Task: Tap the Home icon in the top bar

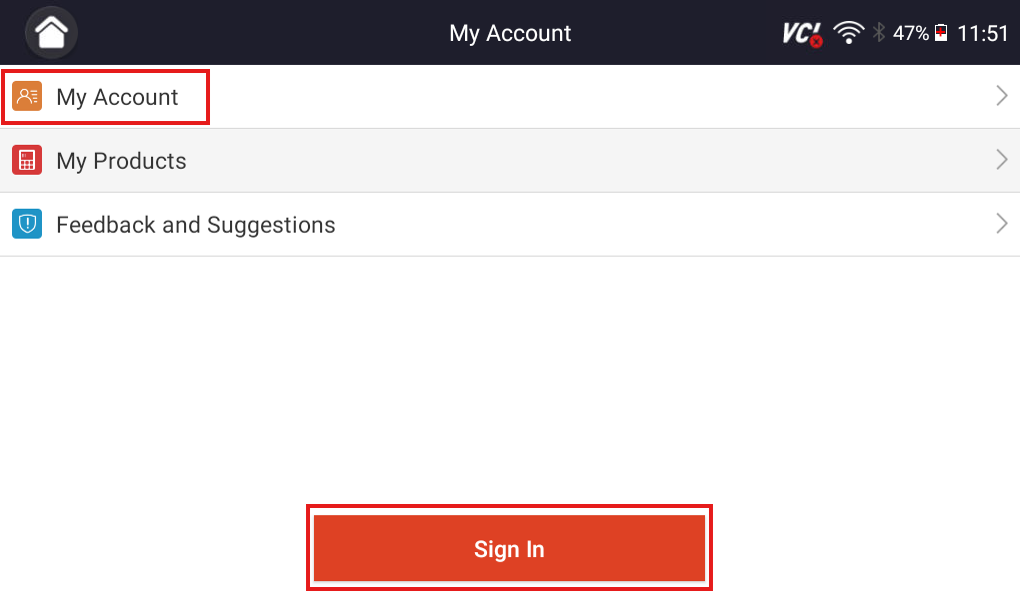Action: (x=50, y=32)
